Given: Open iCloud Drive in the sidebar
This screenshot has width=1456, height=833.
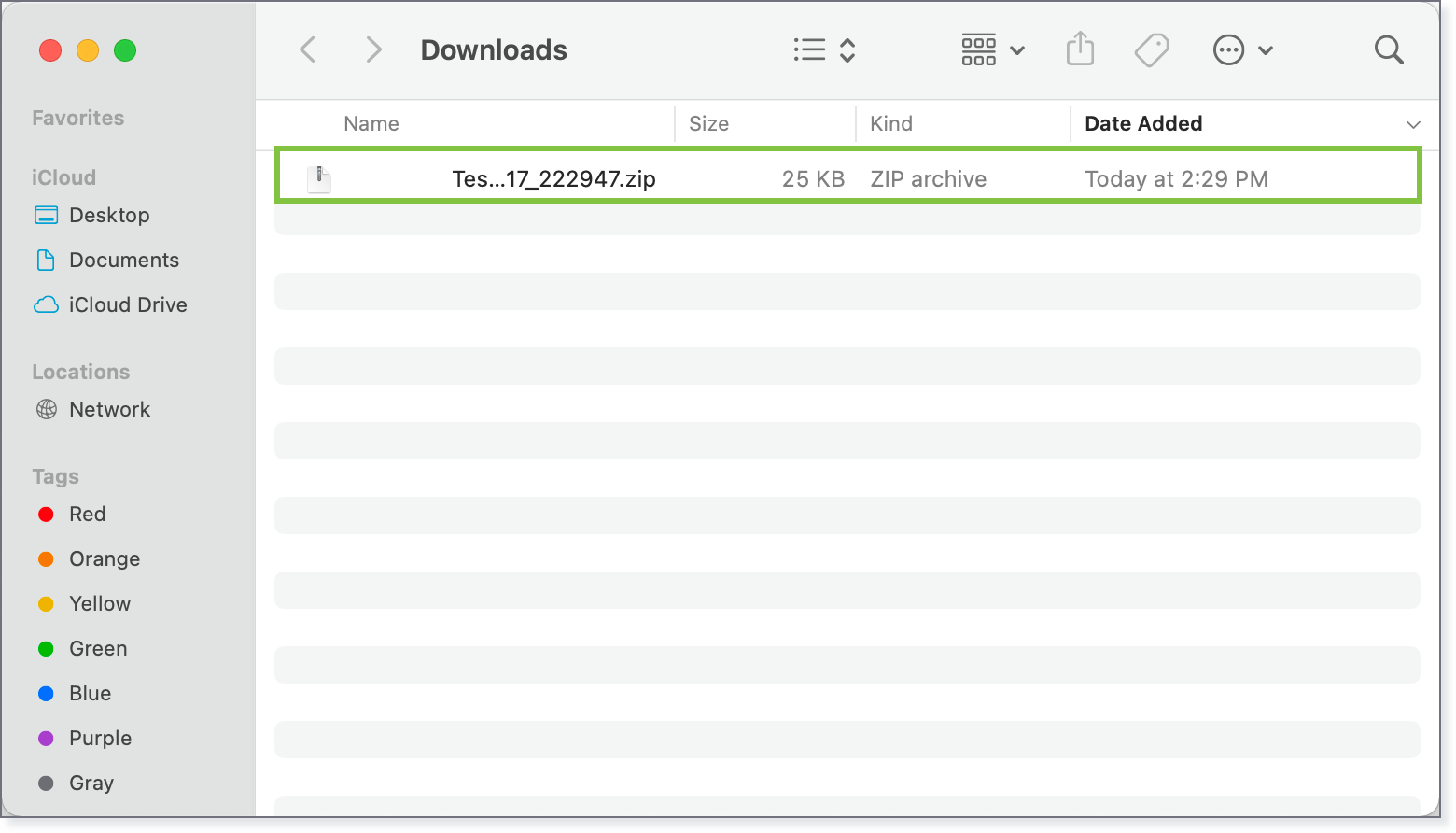Looking at the screenshot, I should [x=128, y=304].
